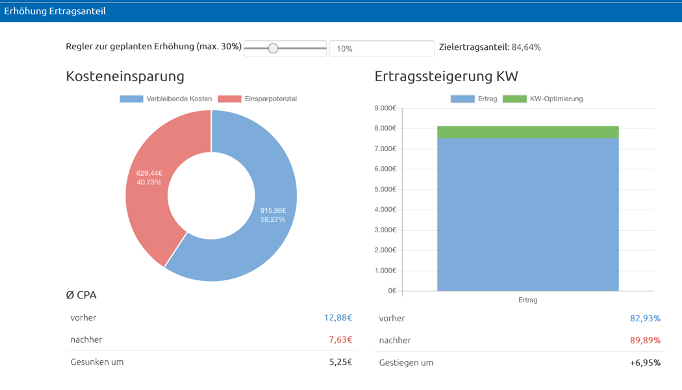Screen dimensions: 682x390
Task: Select the 12,88€ vorher CPA value
Action: click(x=338, y=318)
